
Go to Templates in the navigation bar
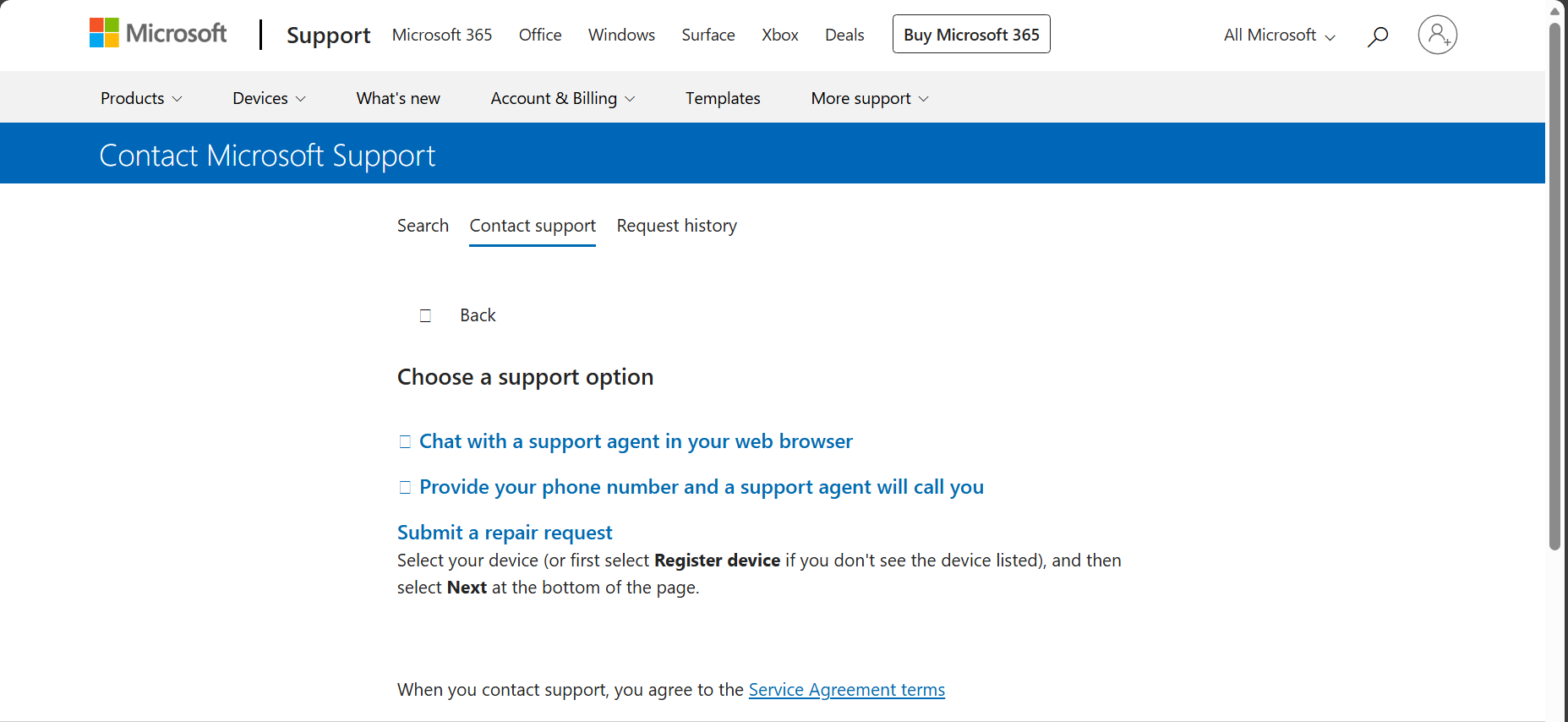(x=723, y=98)
